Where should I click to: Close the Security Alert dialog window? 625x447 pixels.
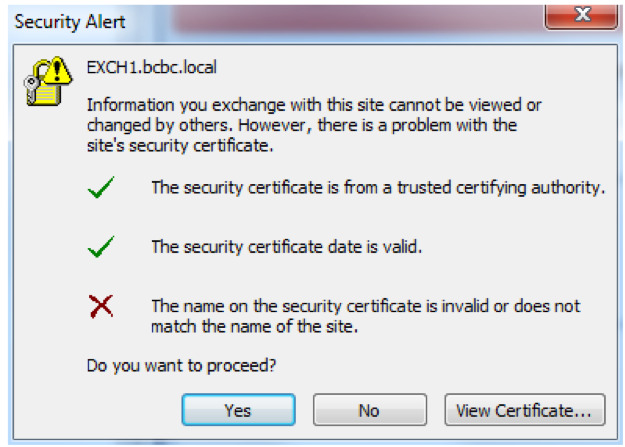click(x=581, y=16)
